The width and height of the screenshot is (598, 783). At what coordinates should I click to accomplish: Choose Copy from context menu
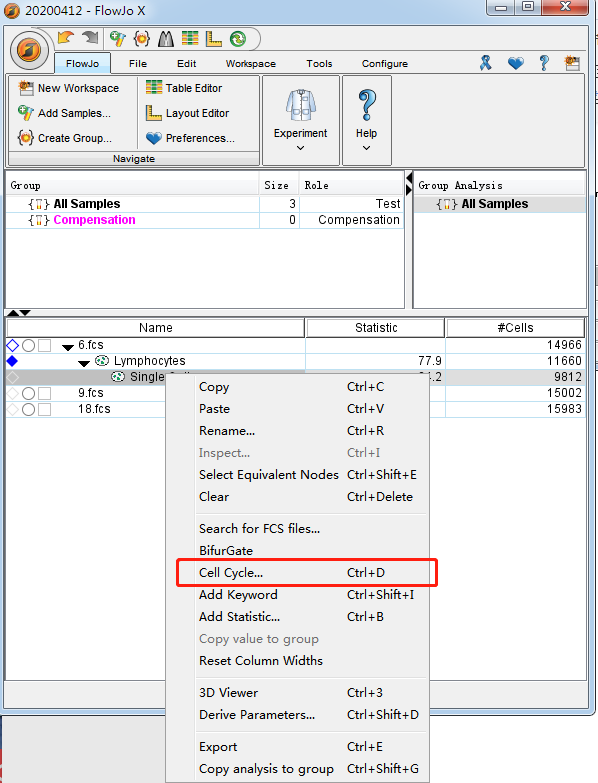[x=298, y=387]
